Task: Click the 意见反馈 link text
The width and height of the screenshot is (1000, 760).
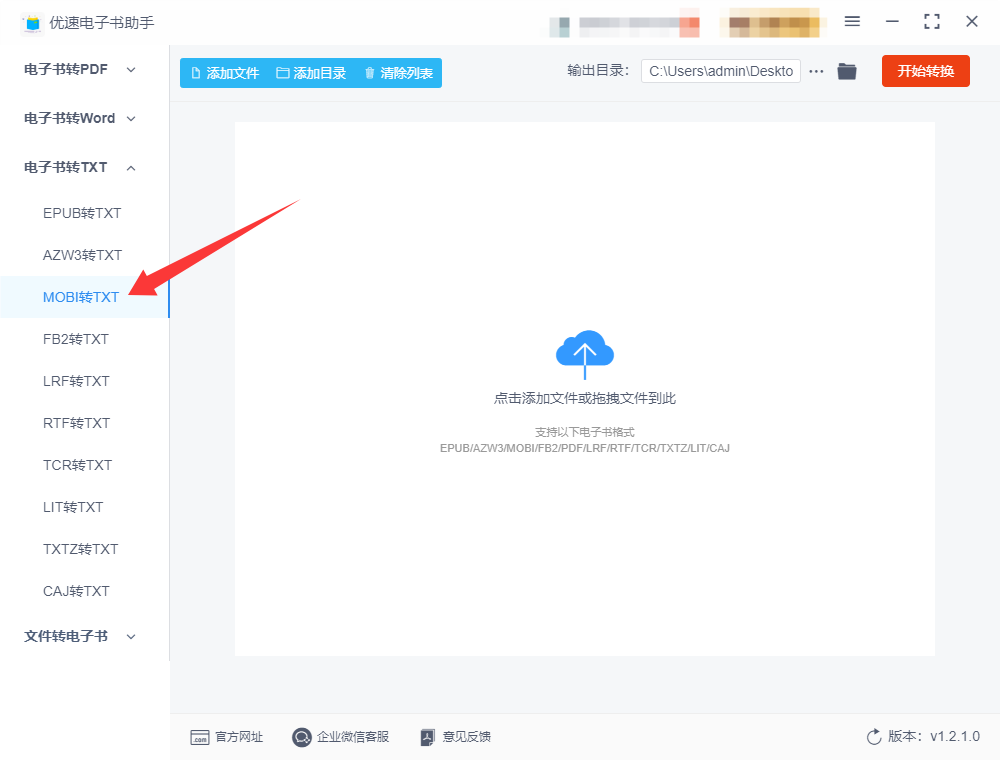Action: (x=467, y=737)
